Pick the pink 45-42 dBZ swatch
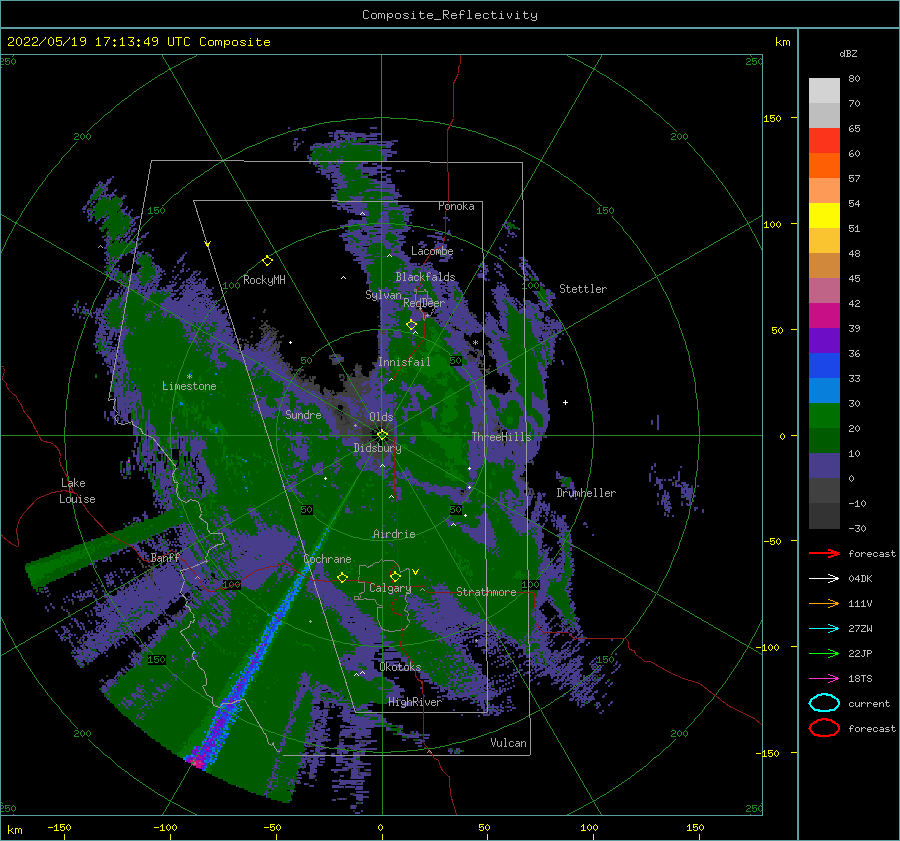This screenshot has height=841, width=900. [x=824, y=291]
